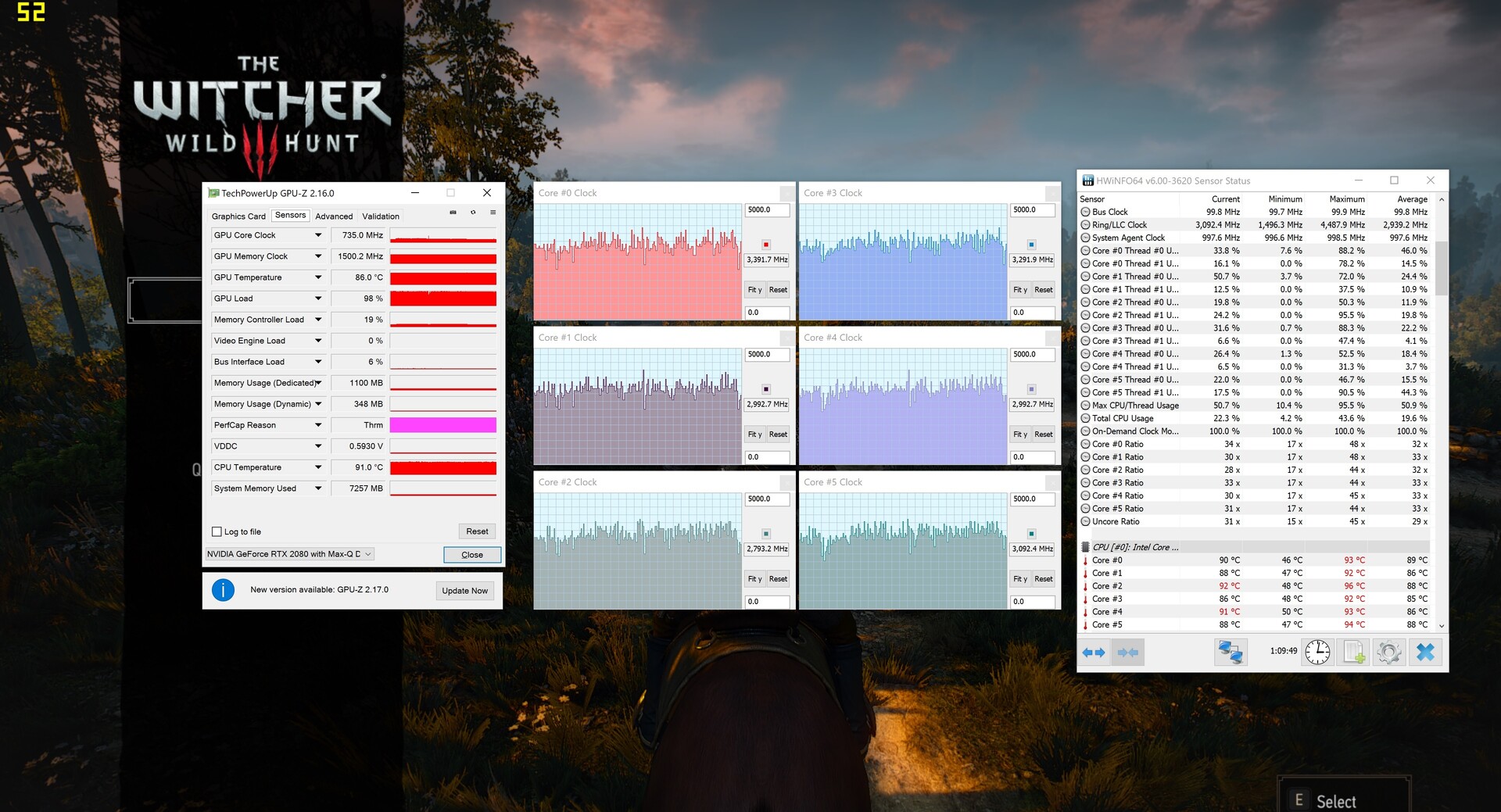Click the 0.0 min field in Core #4 Clock
The height and width of the screenshot is (812, 1501).
coord(1033,457)
